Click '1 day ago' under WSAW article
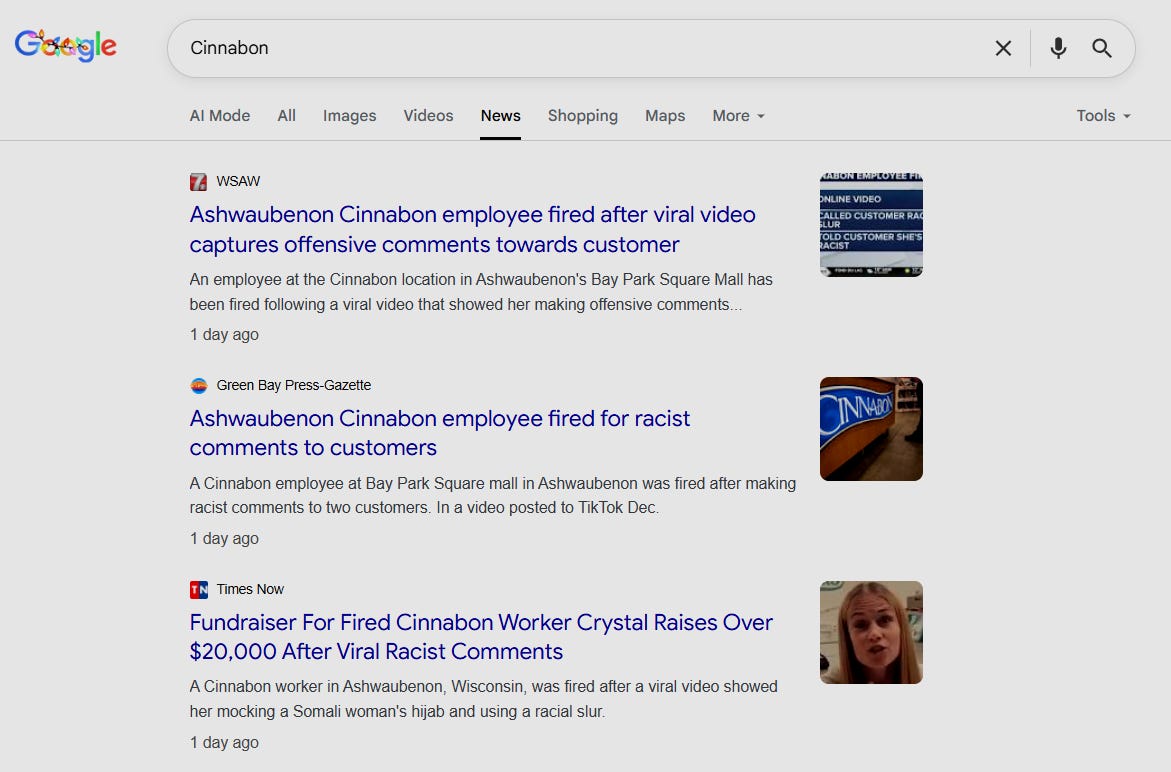 (x=224, y=334)
